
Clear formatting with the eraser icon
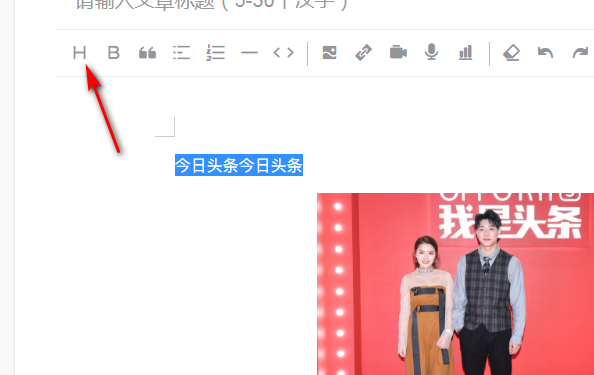click(511, 53)
